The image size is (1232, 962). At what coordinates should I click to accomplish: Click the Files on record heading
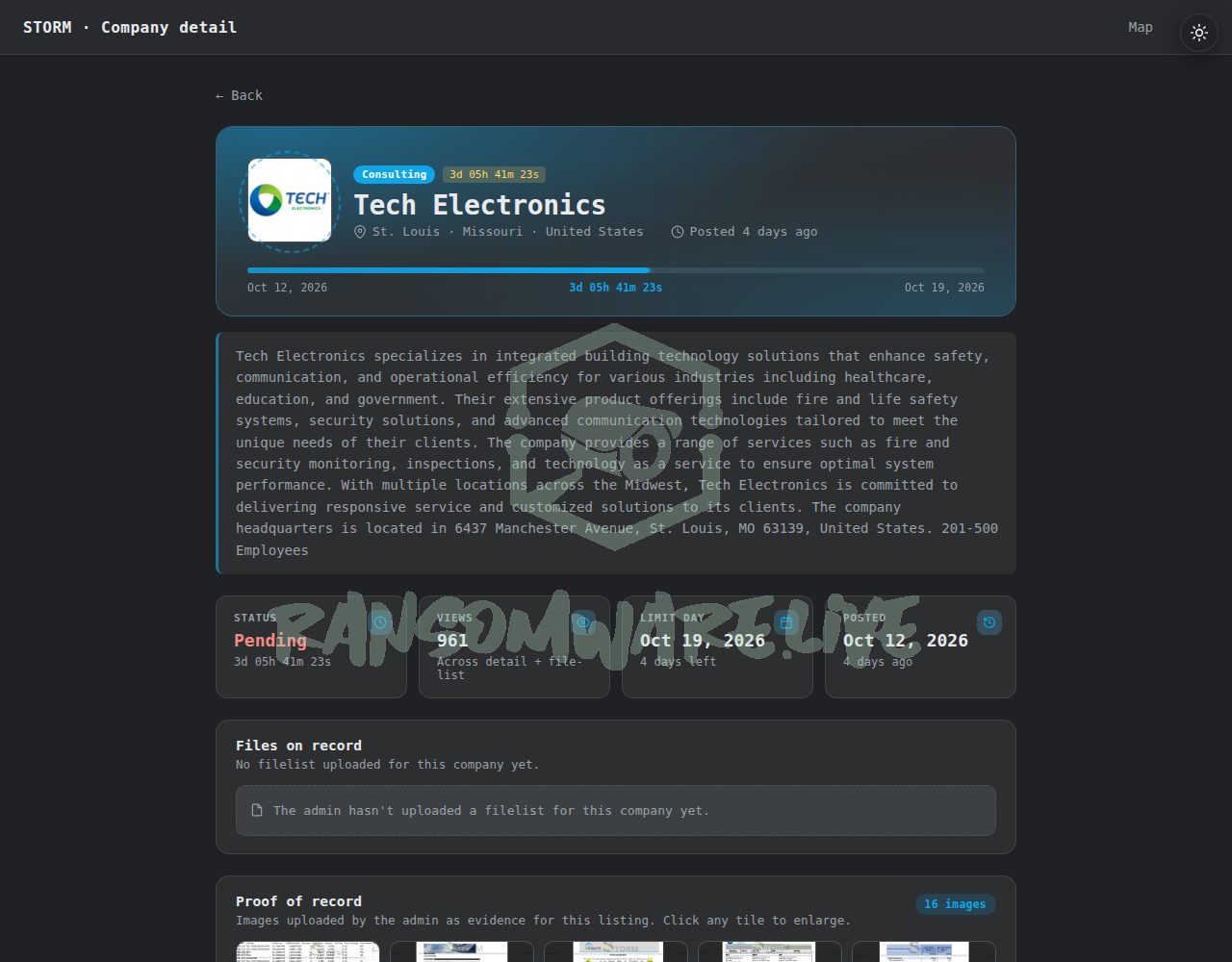pyautogui.click(x=298, y=746)
